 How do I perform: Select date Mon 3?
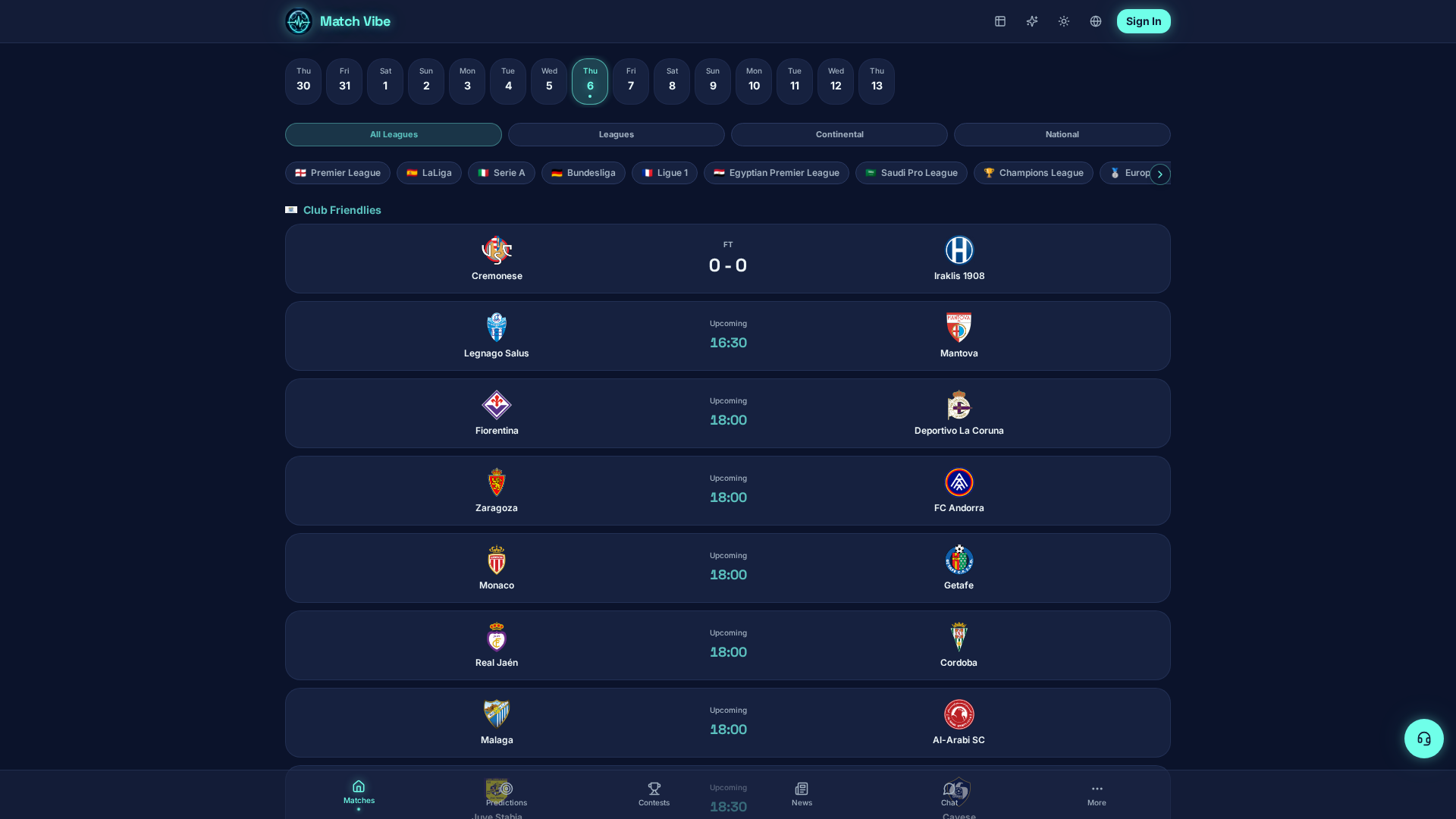pyautogui.click(x=467, y=81)
